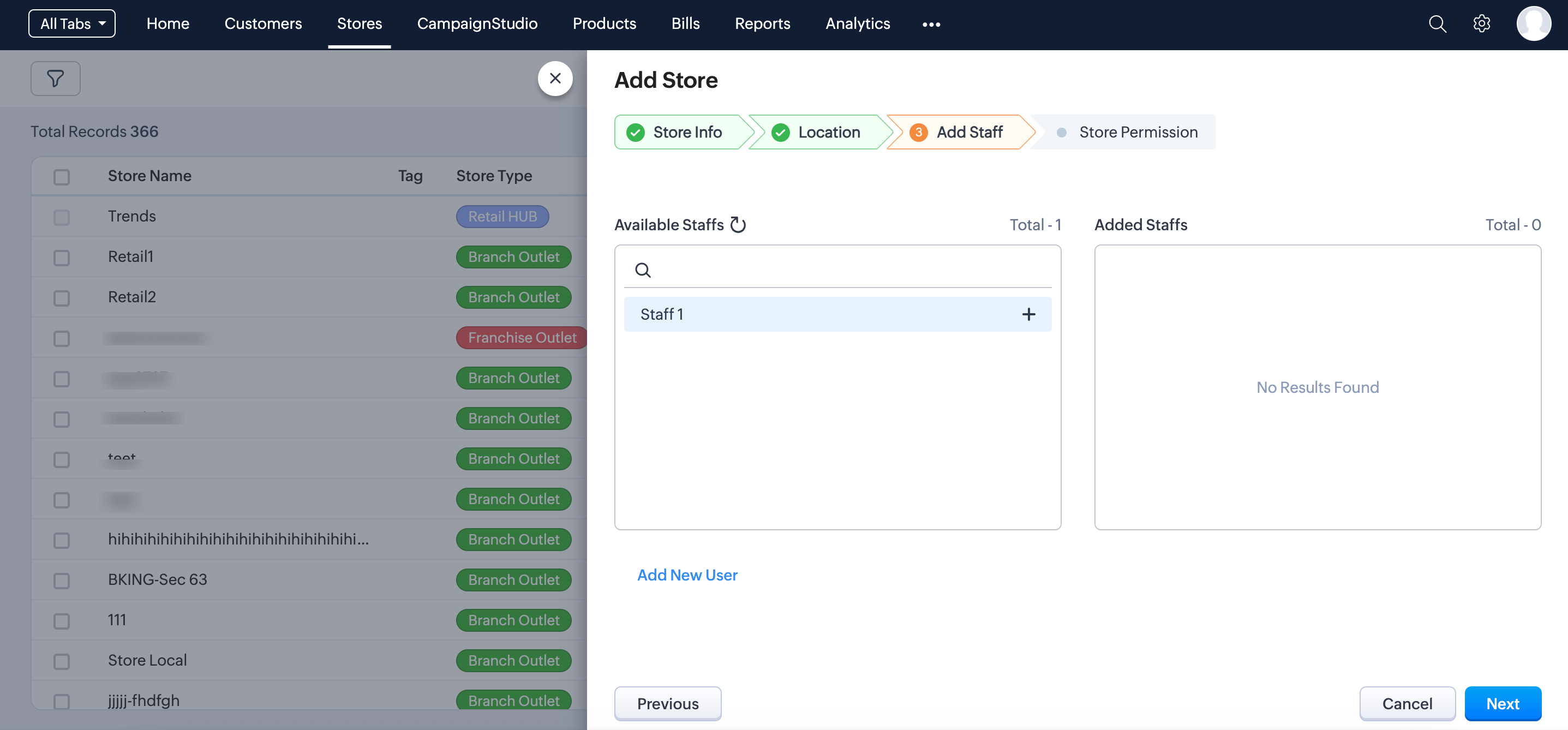Open the more tabs ellipsis menu
The height and width of the screenshot is (730, 1568).
[931, 25]
